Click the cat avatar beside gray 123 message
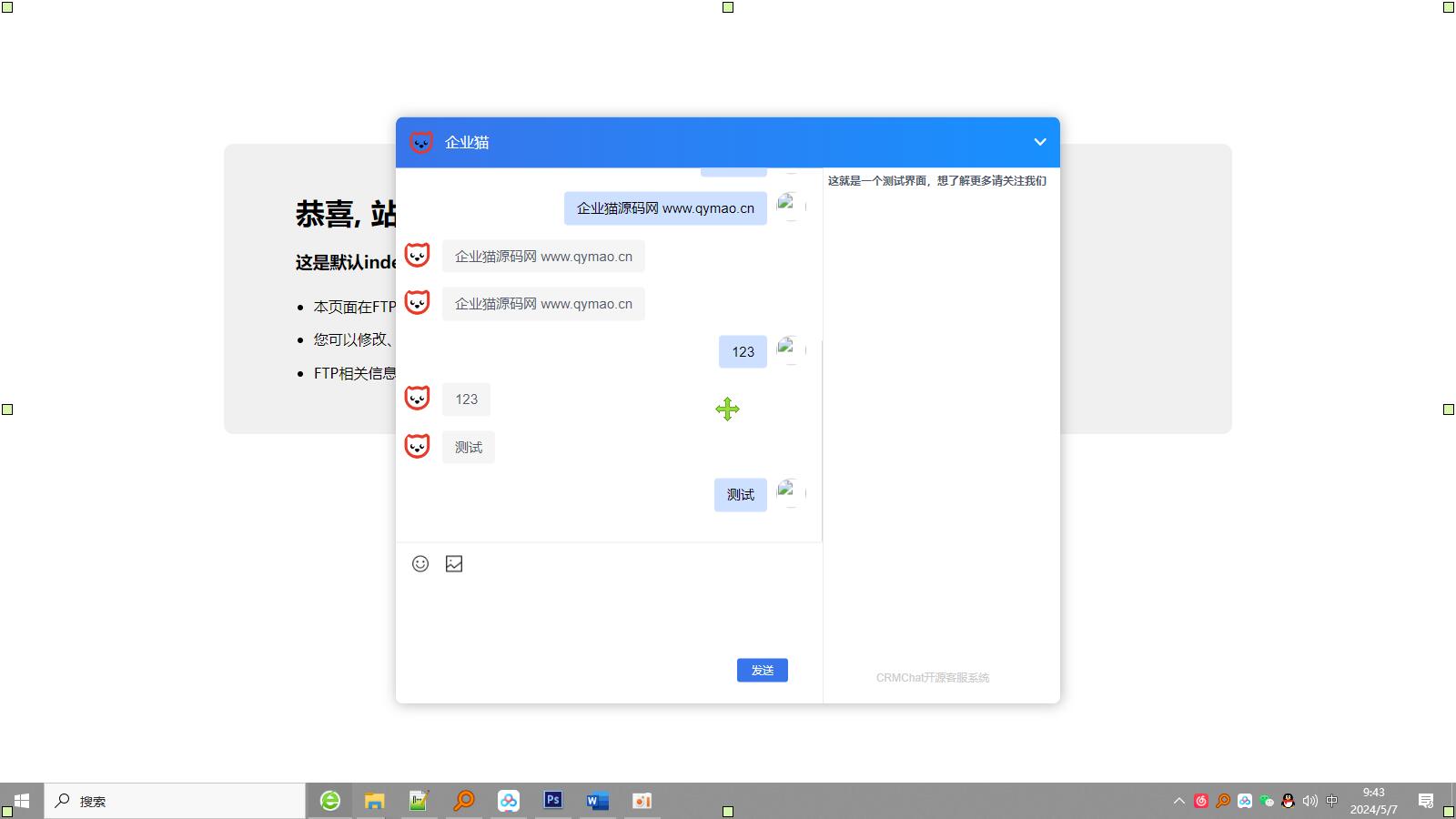The height and width of the screenshot is (819, 1456). tap(417, 399)
